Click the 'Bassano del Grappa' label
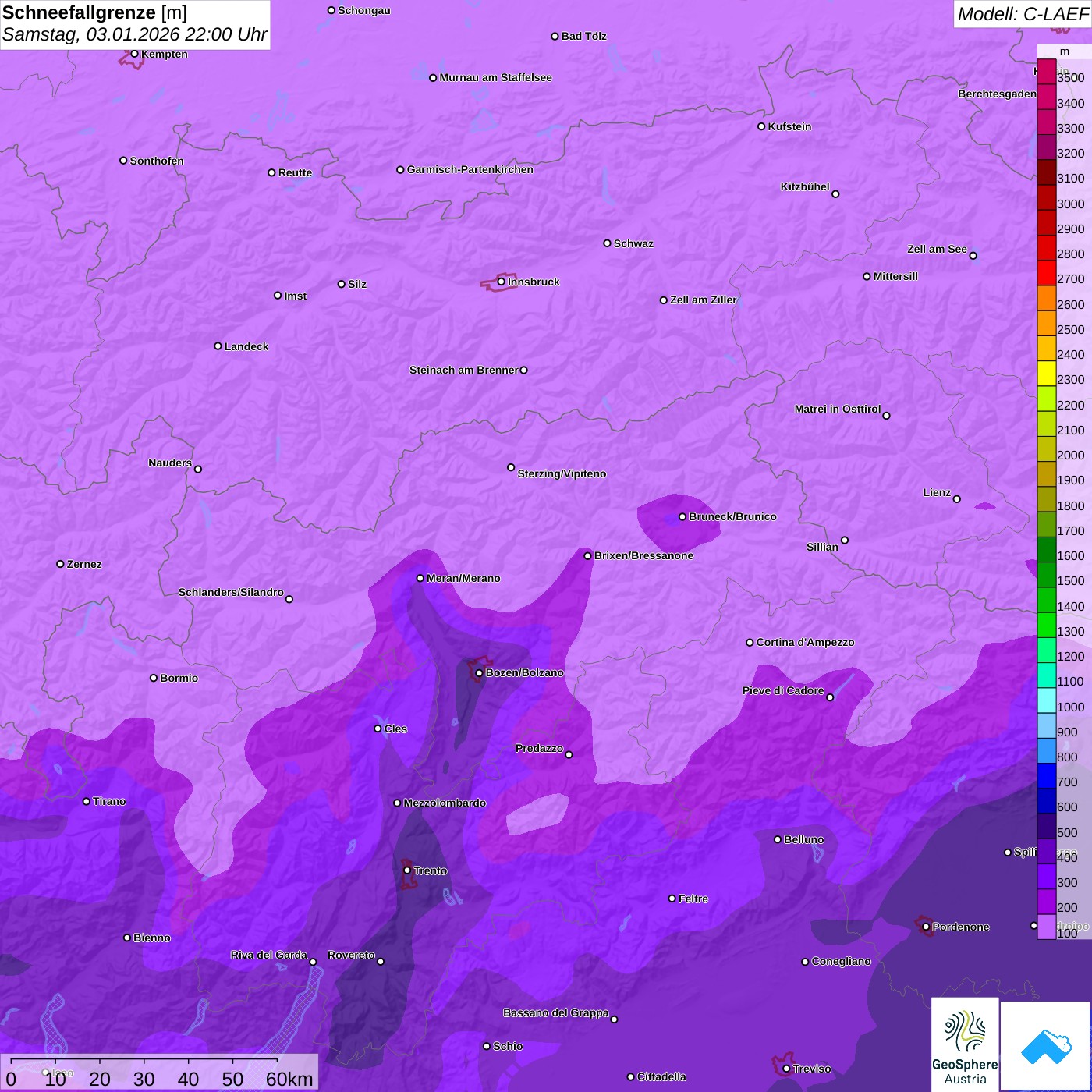This screenshot has width=1092, height=1092. 555,1012
